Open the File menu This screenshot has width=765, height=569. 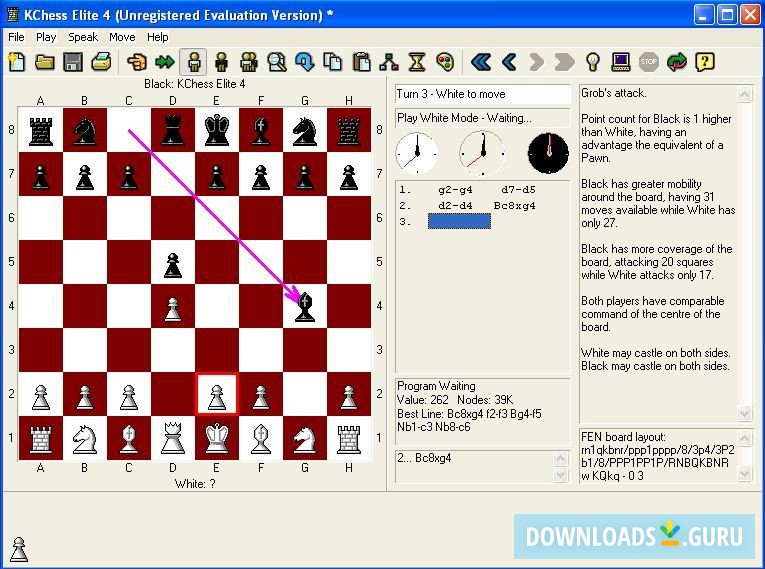pos(16,37)
